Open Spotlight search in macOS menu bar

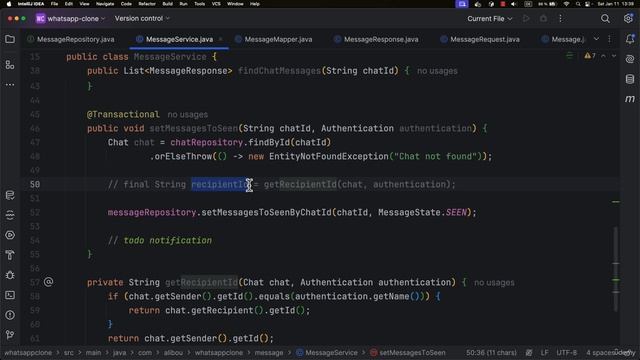pos(578,4)
